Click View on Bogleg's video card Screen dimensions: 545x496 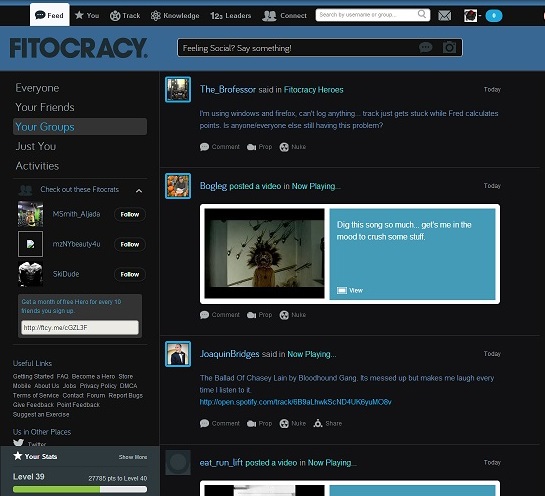tap(350, 290)
